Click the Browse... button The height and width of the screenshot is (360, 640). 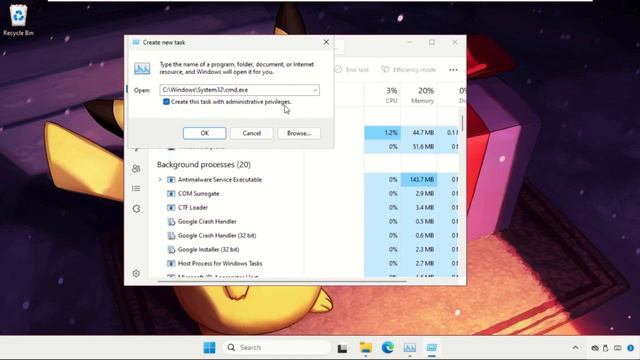(299, 133)
